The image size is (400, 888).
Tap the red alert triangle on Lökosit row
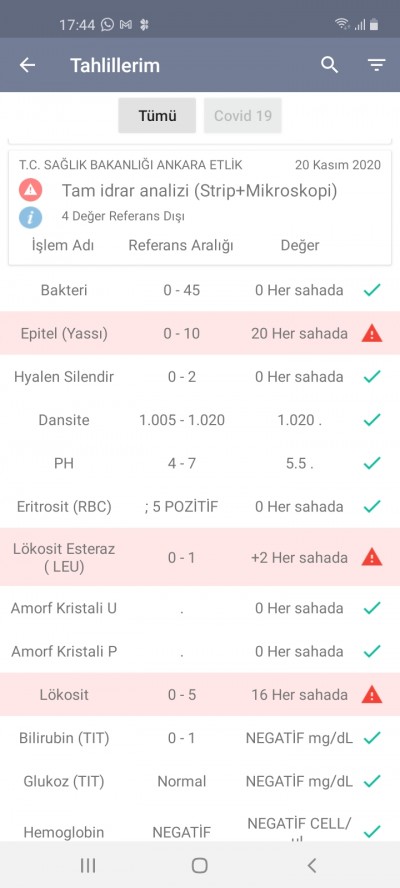click(372, 694)
